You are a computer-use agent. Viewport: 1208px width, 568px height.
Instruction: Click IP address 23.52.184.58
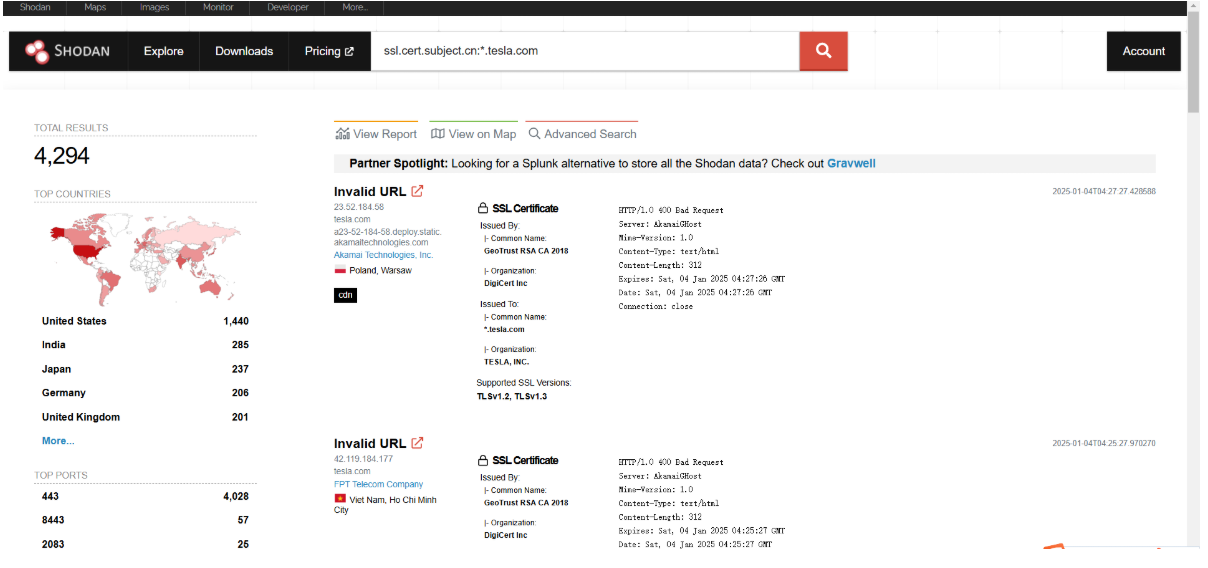[359, 207]
